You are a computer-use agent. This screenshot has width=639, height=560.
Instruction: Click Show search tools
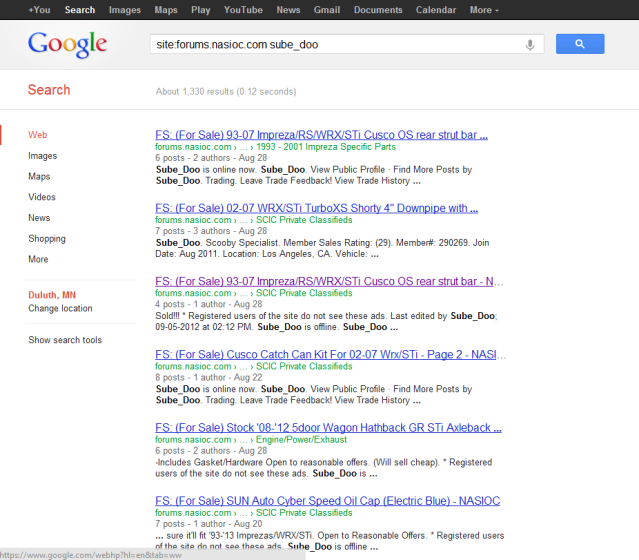[x=65, y=340]
